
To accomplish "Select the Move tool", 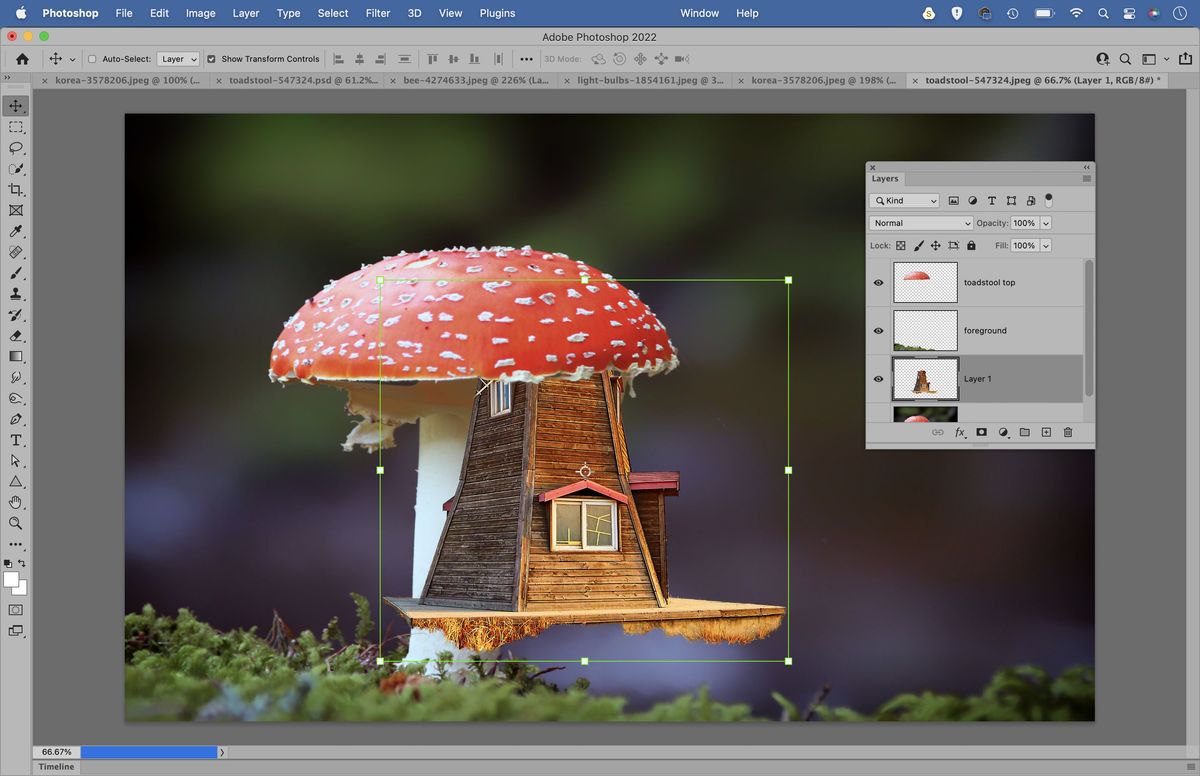I will pyautogui.click(x=15, y=104).
